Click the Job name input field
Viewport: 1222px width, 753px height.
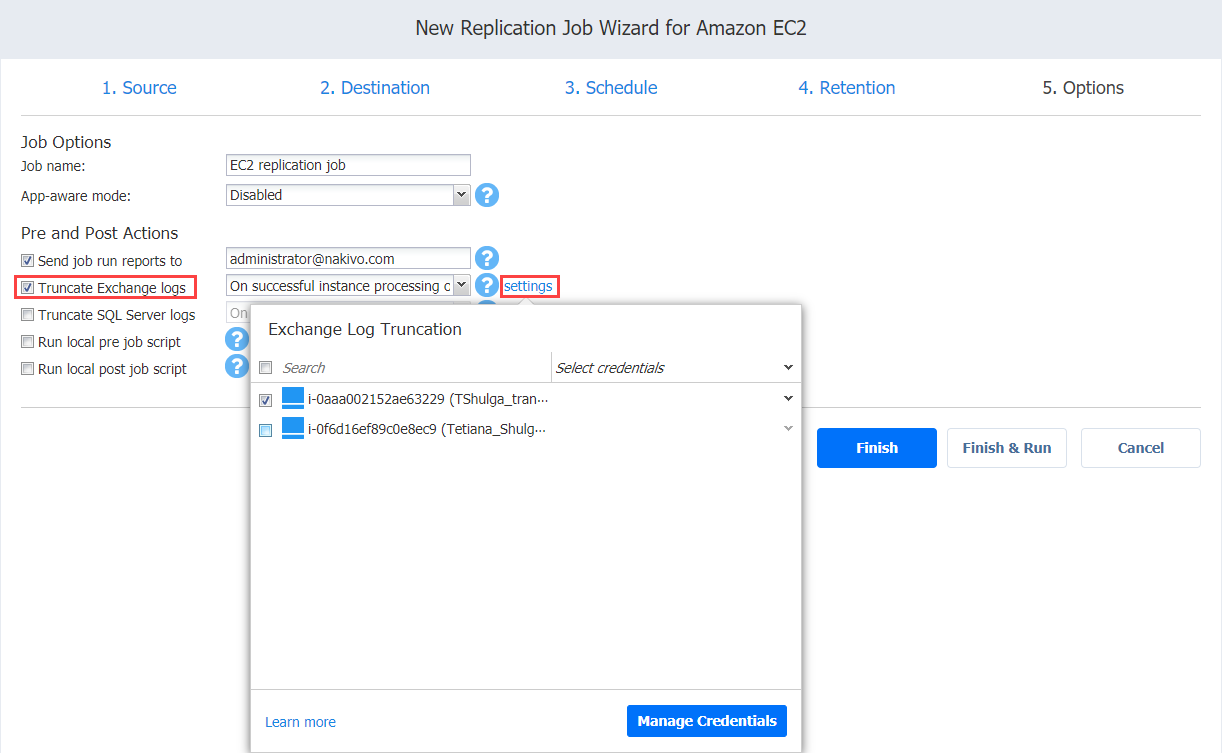tap(349, 165)
